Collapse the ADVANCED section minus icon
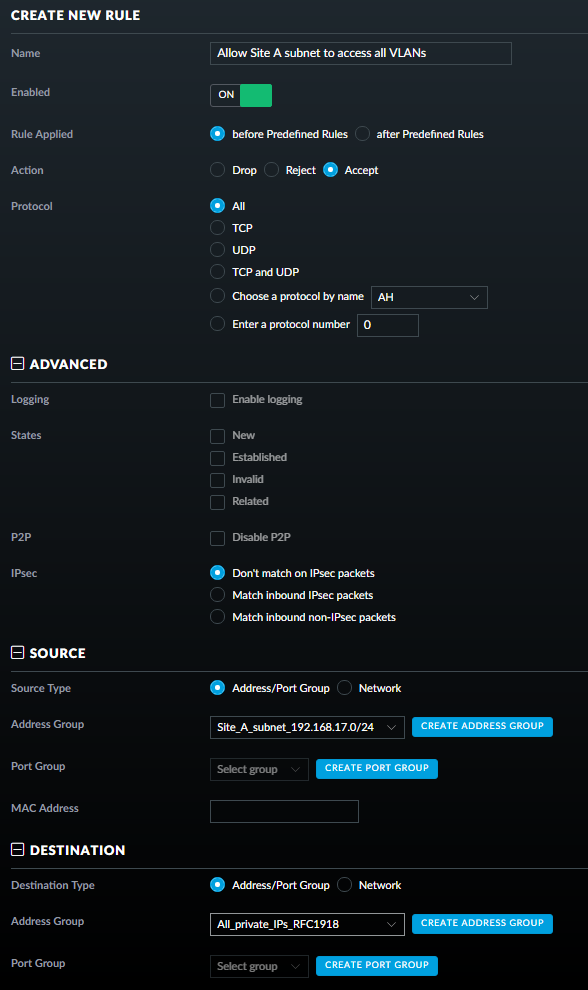 point(18,364)
